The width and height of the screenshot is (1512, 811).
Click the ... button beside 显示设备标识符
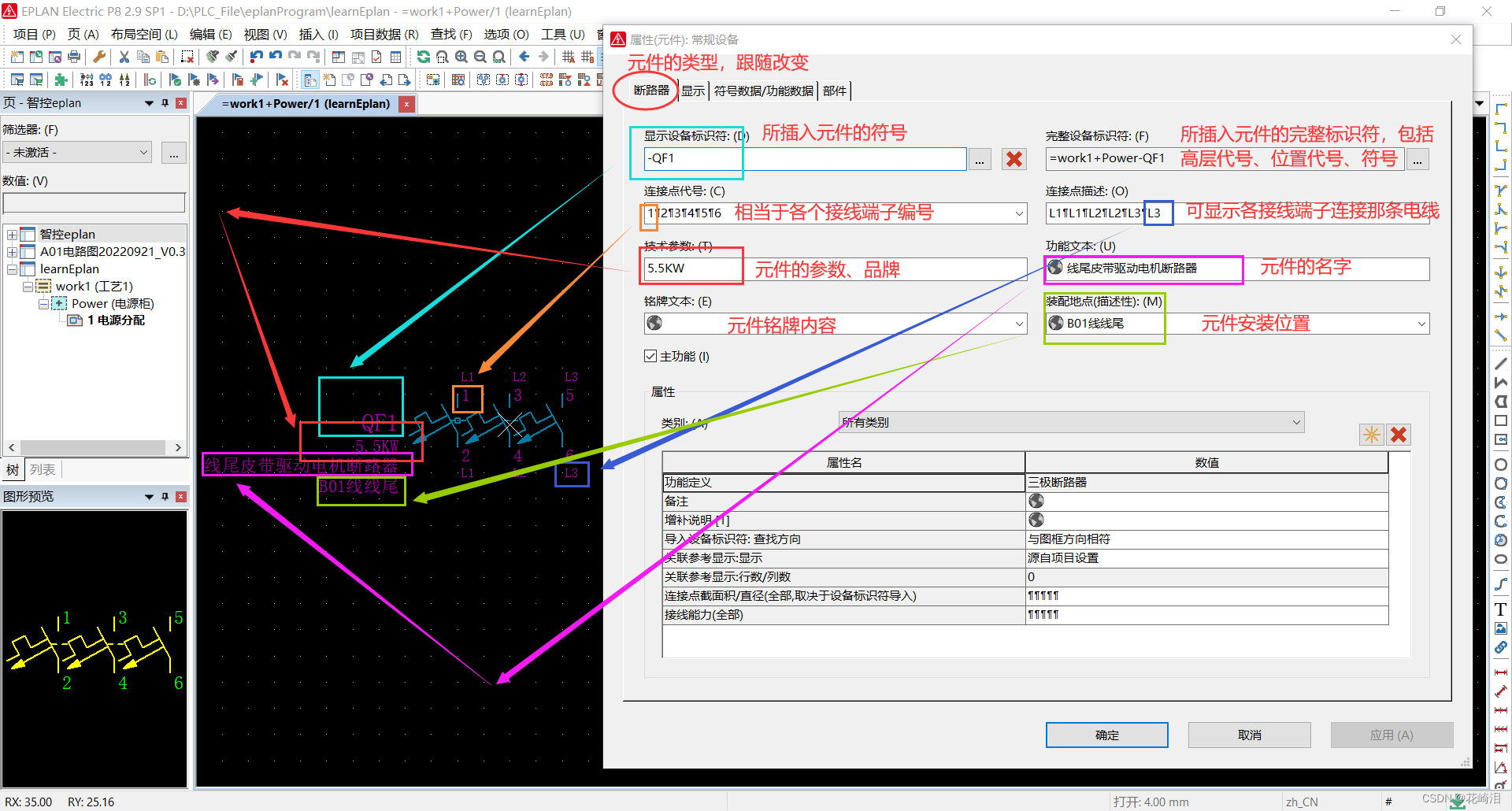tap(980, 159)
